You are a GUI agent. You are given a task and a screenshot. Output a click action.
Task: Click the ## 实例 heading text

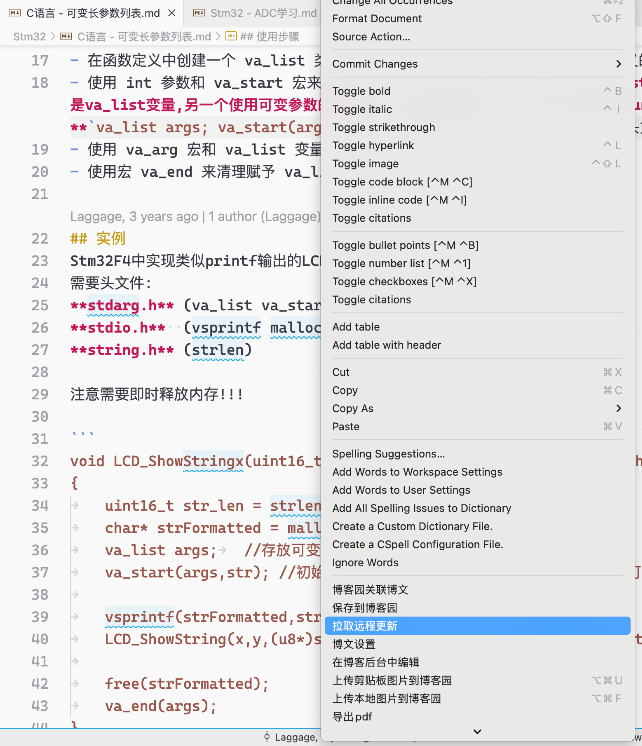(x=98, y=238)
